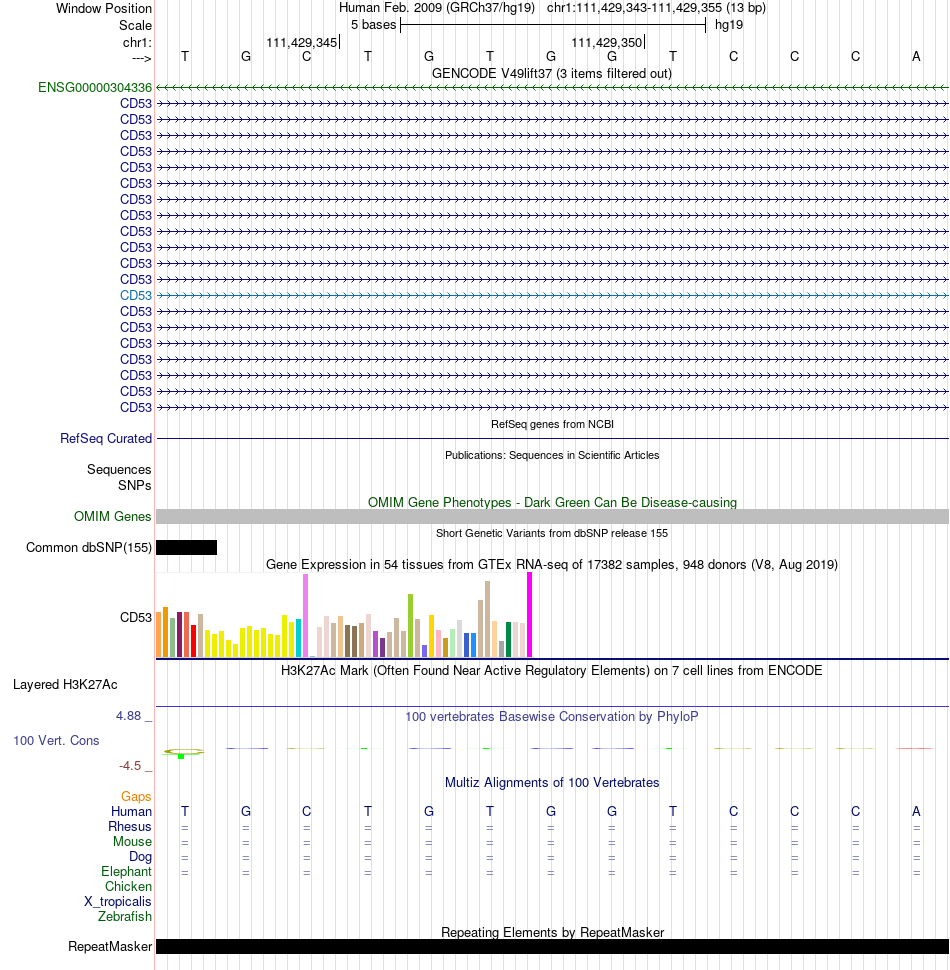The height and width of the screenshot is (970, 950).
Task: Click the black dbSNP variant block
Action: pyautogui.click(x=186, y=547)
